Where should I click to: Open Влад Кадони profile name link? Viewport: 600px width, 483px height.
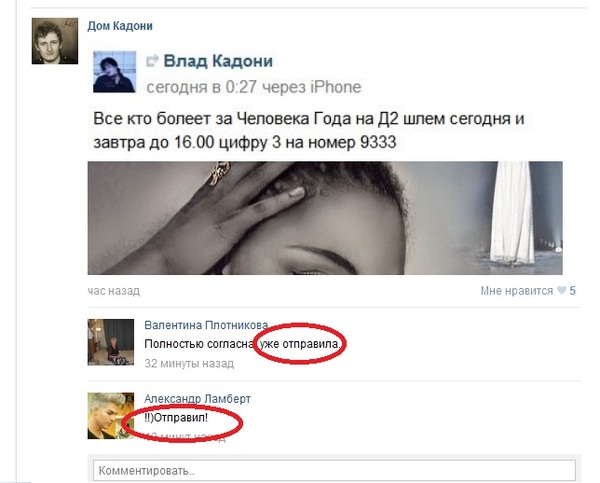pos(218,61)
